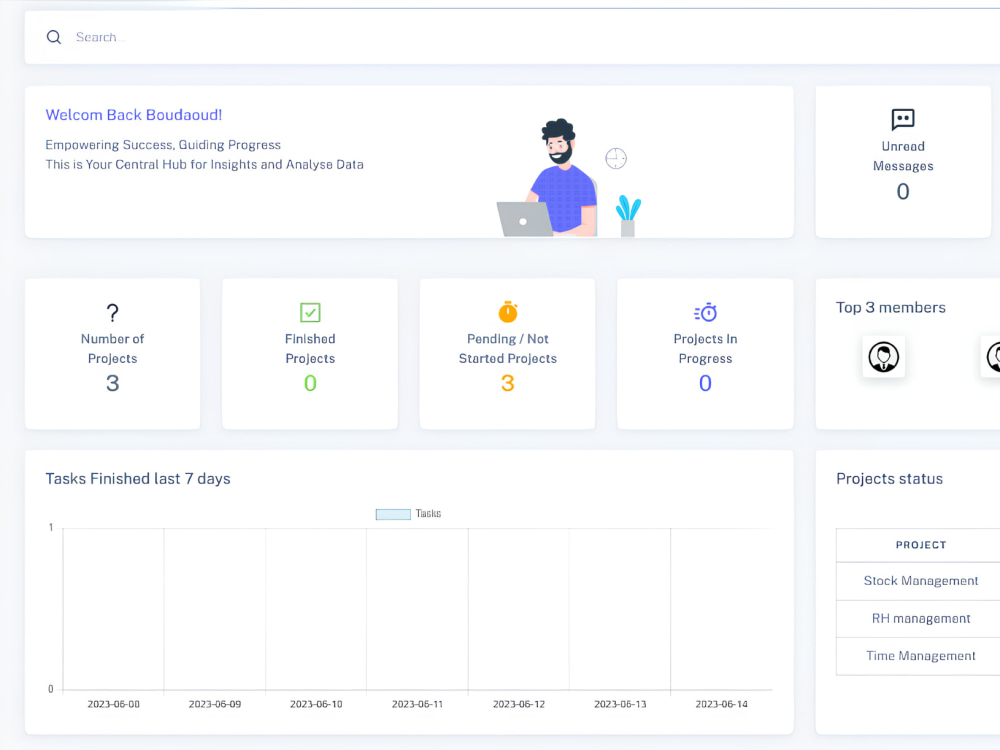
Task: Select the first Top 3 members avatar
Action: coord(883,357)
